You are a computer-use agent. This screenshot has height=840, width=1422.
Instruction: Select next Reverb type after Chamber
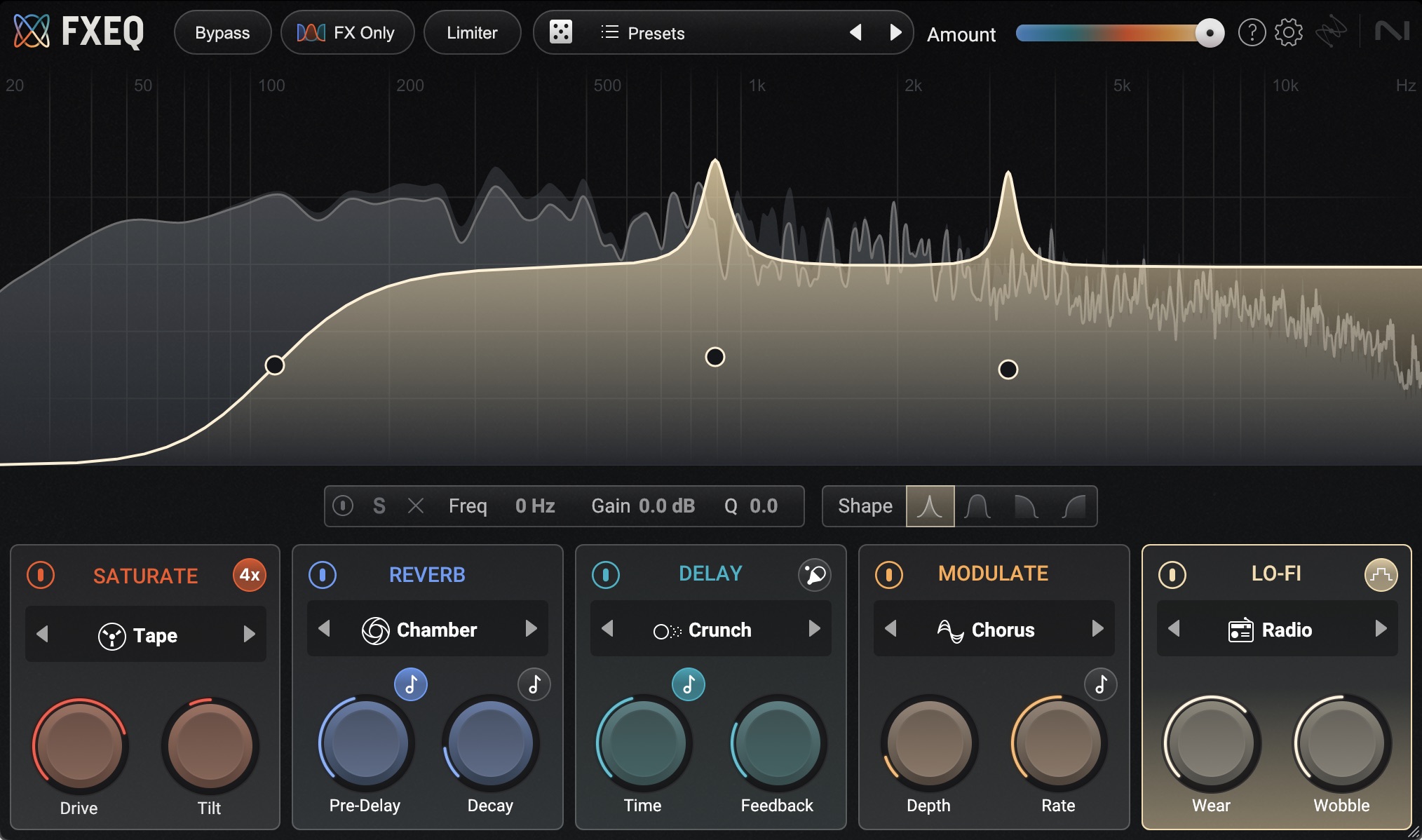point(531,628)
